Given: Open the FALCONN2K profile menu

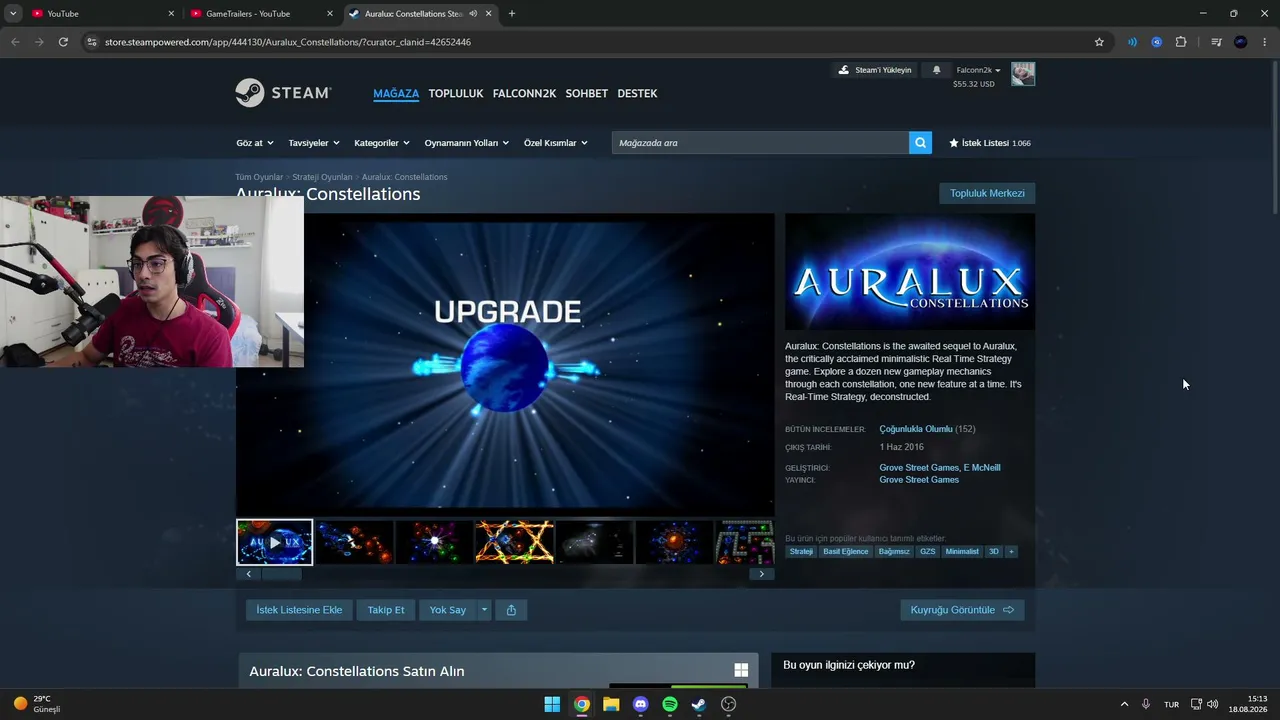Looking at the screenshot, I should click(524, 93).
